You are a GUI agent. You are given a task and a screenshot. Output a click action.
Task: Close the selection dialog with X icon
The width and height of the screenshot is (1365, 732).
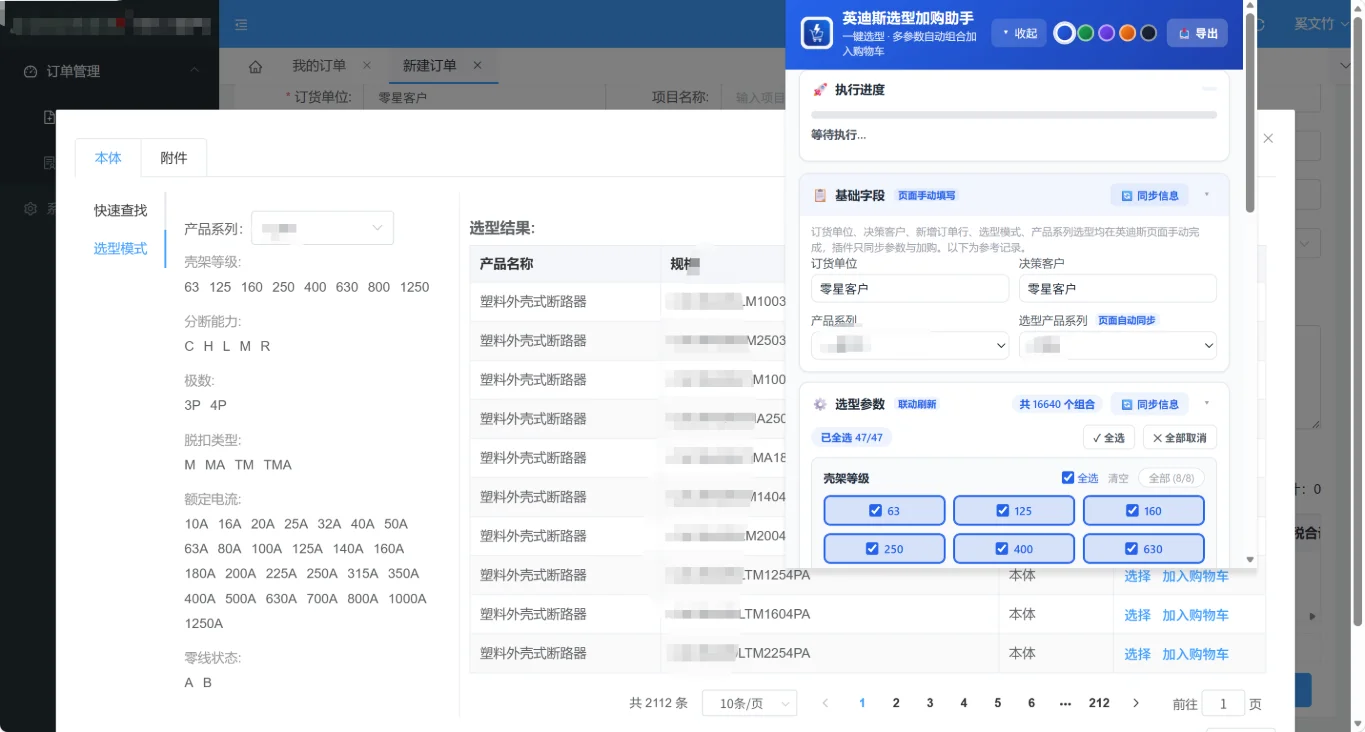(1268, 139)
